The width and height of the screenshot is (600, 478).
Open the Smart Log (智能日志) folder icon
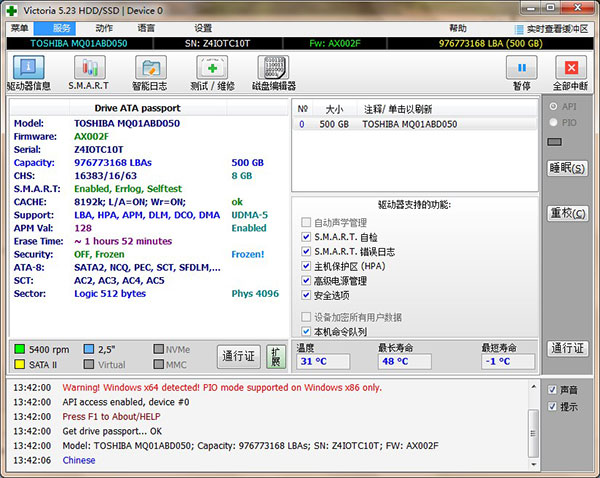[151, 68]
